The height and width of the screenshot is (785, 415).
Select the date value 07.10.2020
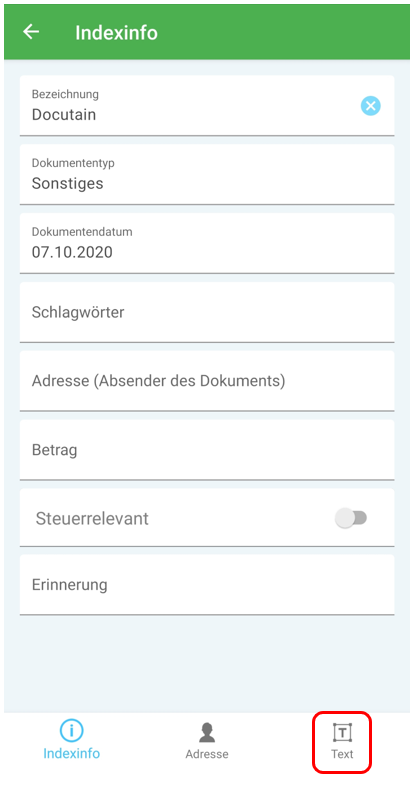point(72,252)
